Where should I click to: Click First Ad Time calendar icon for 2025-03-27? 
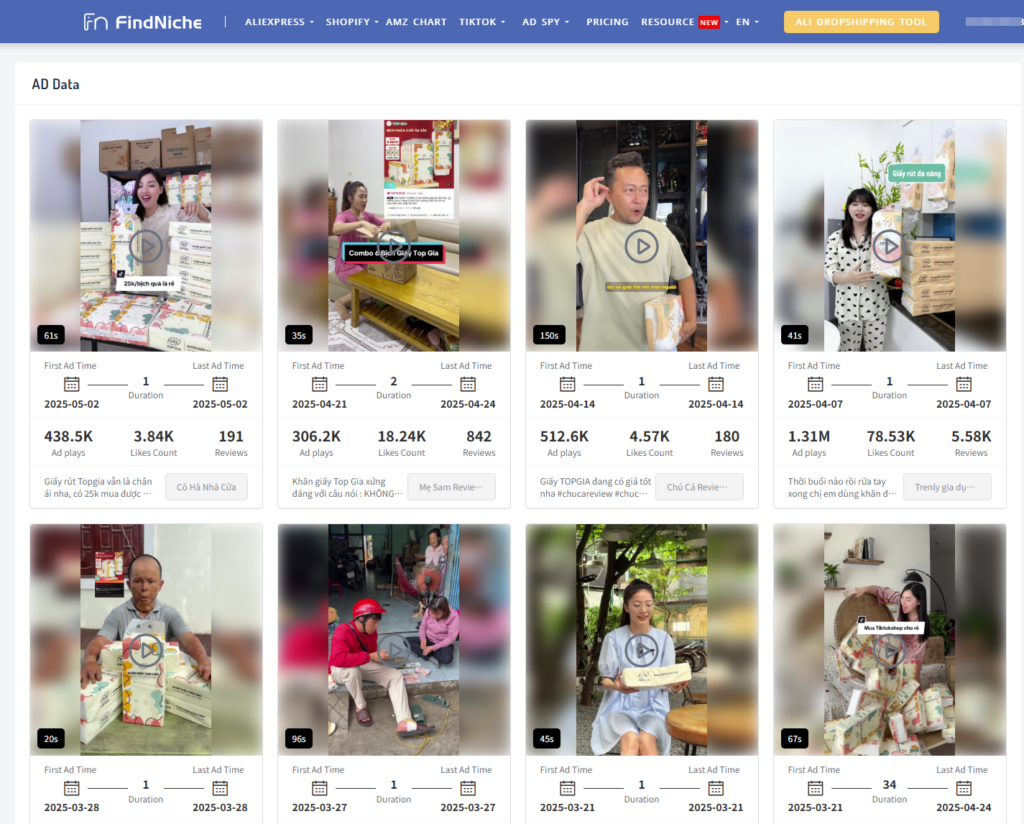click(x=319, y=788)
